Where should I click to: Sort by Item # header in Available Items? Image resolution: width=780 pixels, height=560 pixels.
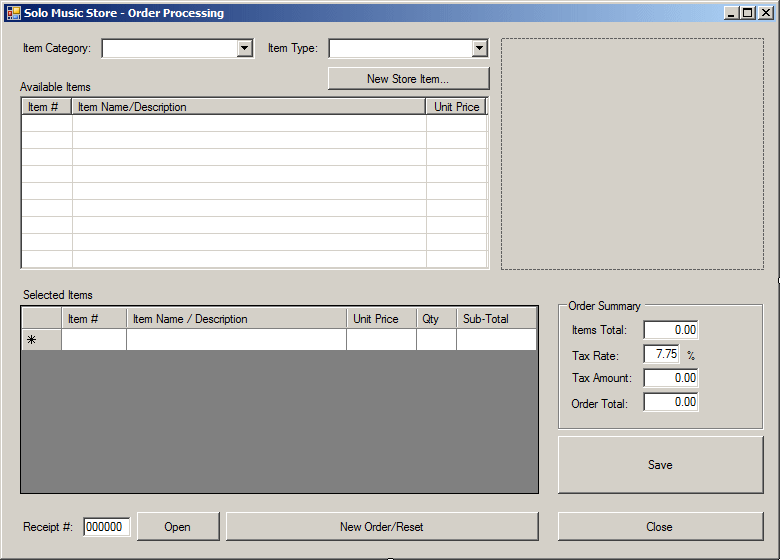tap(47, 107)
